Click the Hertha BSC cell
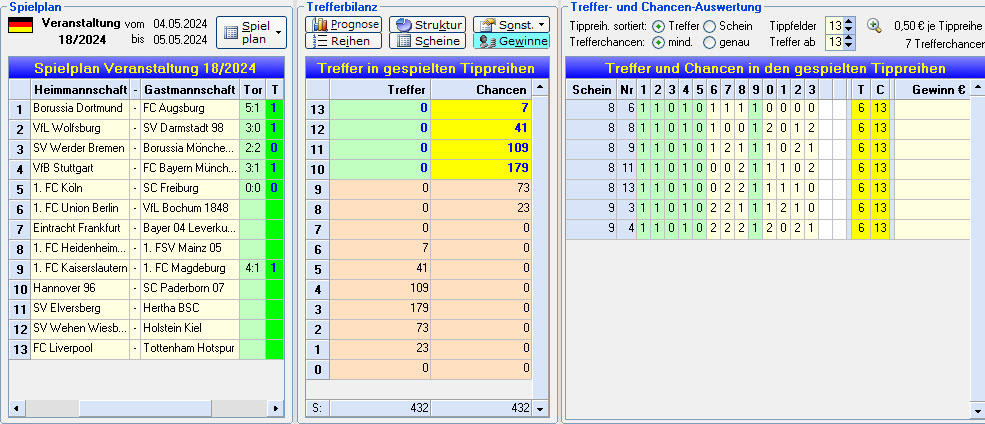The height and width of the screenshot is (424, 985). pyautogui.click(x=190, y=308)
